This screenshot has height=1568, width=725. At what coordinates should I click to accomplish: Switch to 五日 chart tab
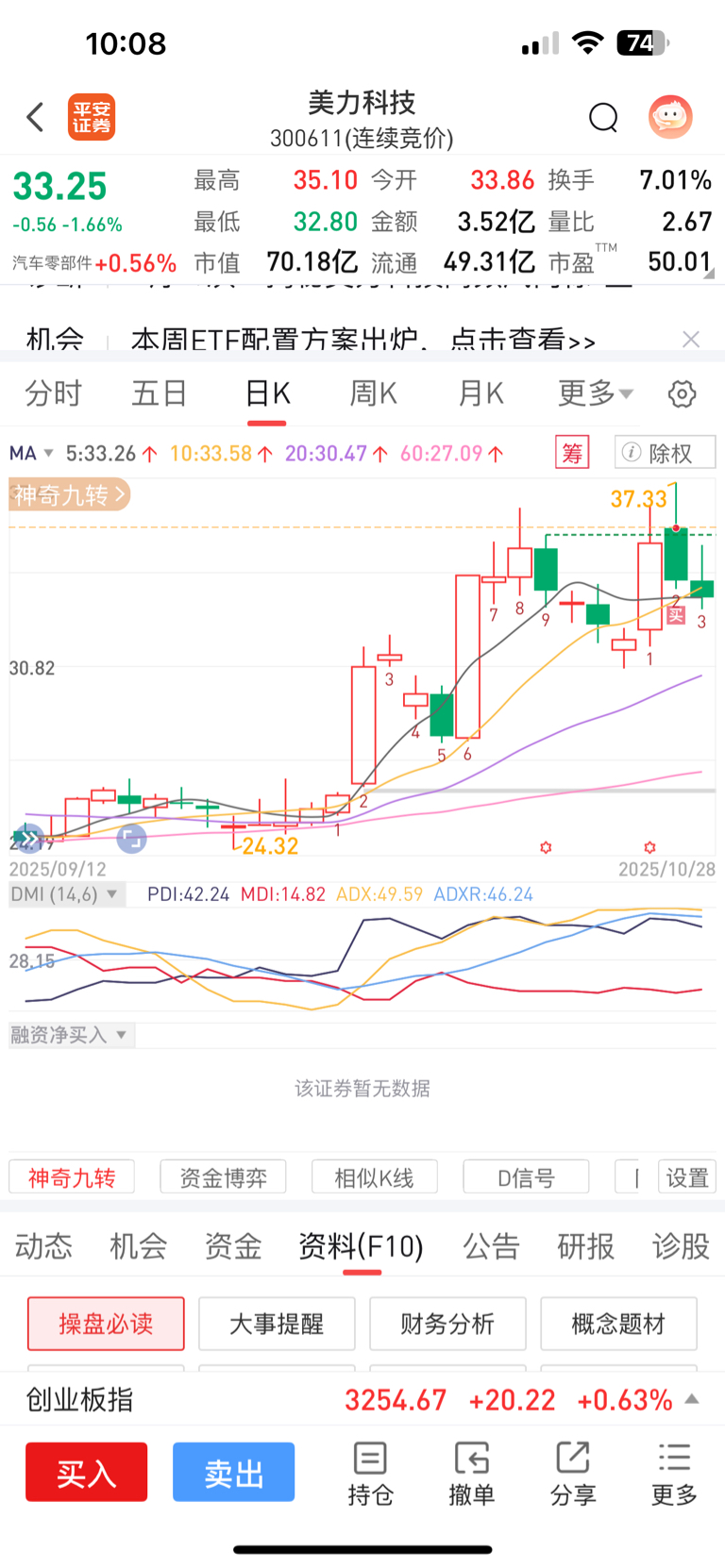coord(160,393)
